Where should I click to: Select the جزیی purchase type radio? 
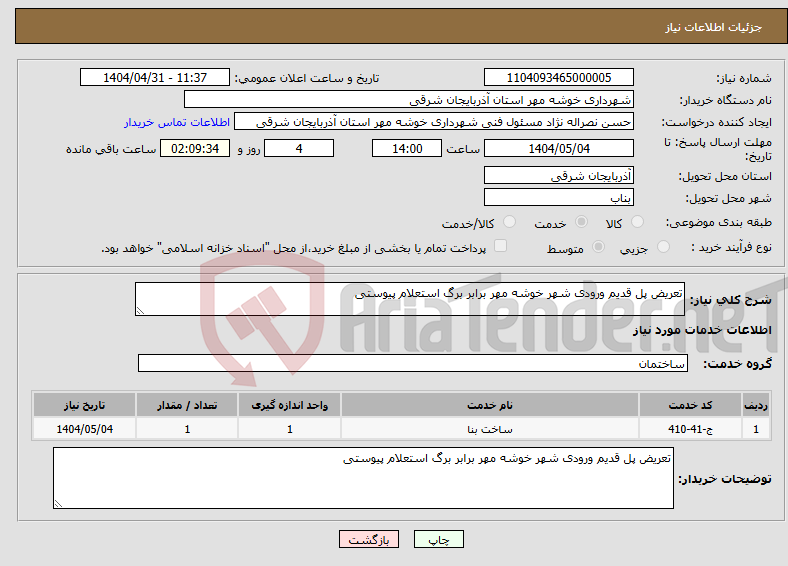pyautogui.click(x=663, y=246)
